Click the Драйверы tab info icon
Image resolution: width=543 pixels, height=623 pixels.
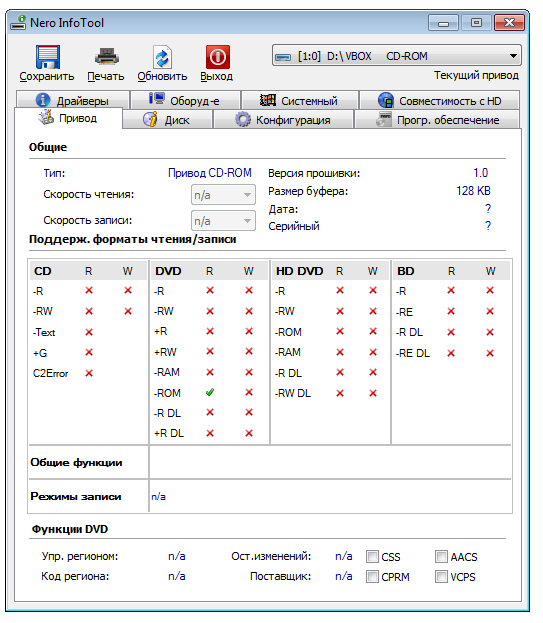[x=43, y=100]
